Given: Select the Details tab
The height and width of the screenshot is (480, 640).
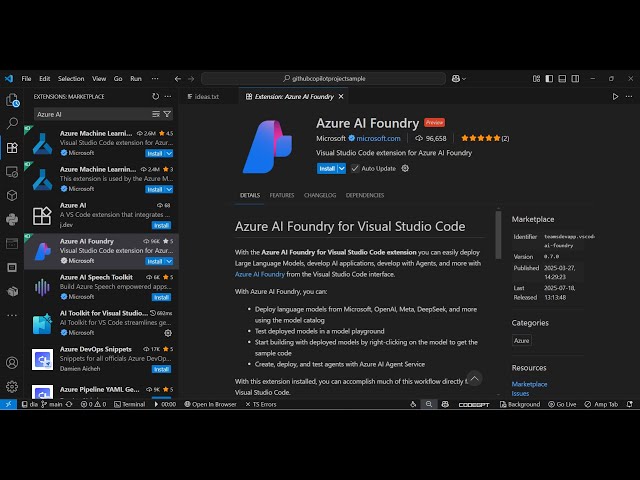Looking at the screenshot, I should click(250, 195).
